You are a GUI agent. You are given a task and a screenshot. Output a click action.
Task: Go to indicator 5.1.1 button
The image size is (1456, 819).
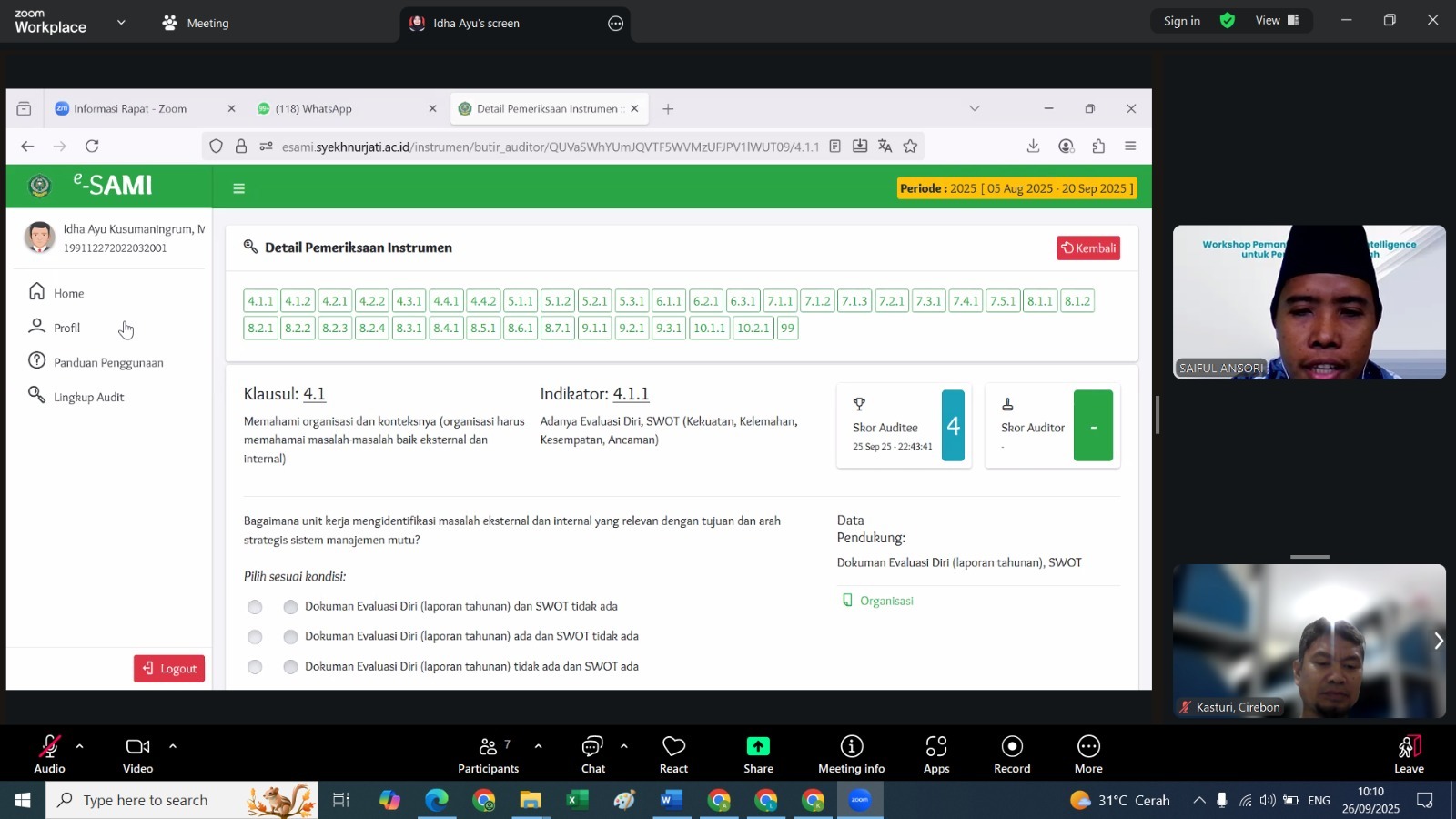pos(521,301)
